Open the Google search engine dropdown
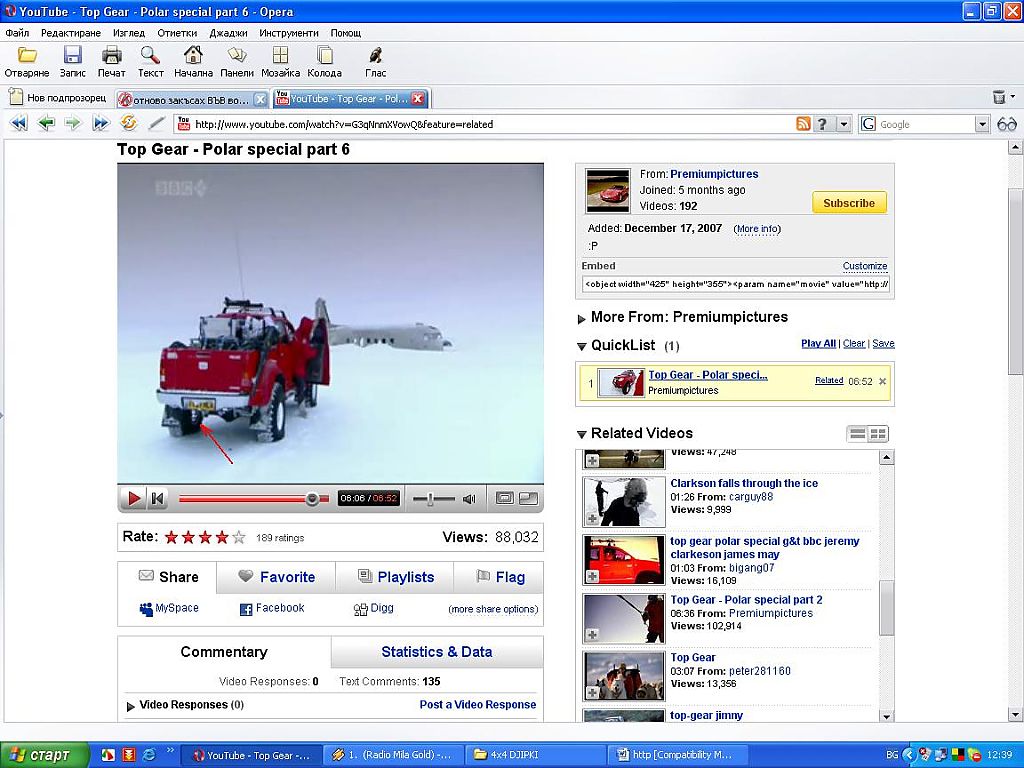 point(982,124)
